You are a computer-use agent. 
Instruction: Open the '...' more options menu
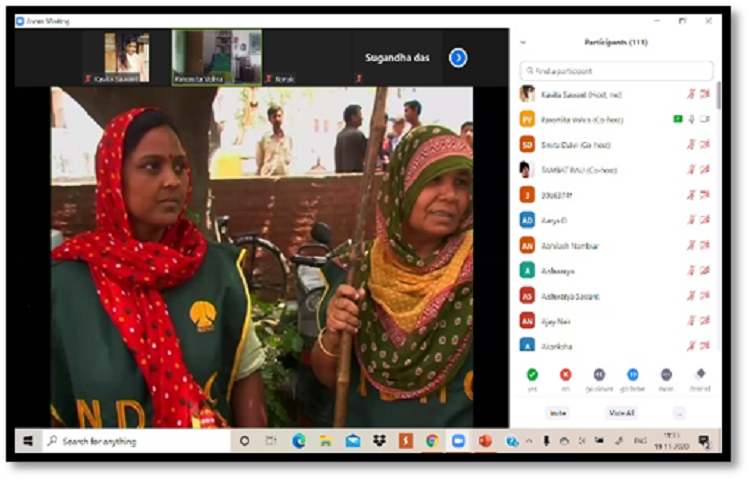coord(680,413)
